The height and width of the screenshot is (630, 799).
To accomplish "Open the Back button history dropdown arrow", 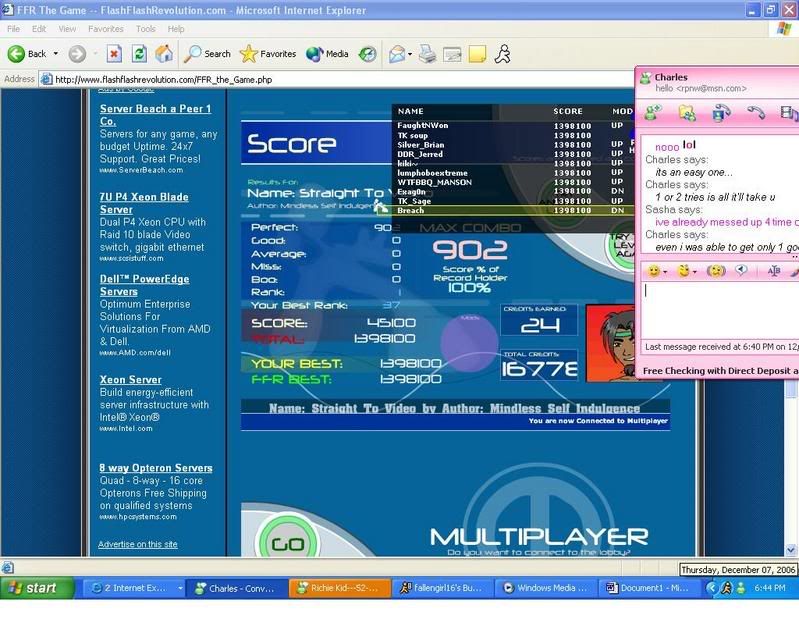I will (x=56, y=54).
